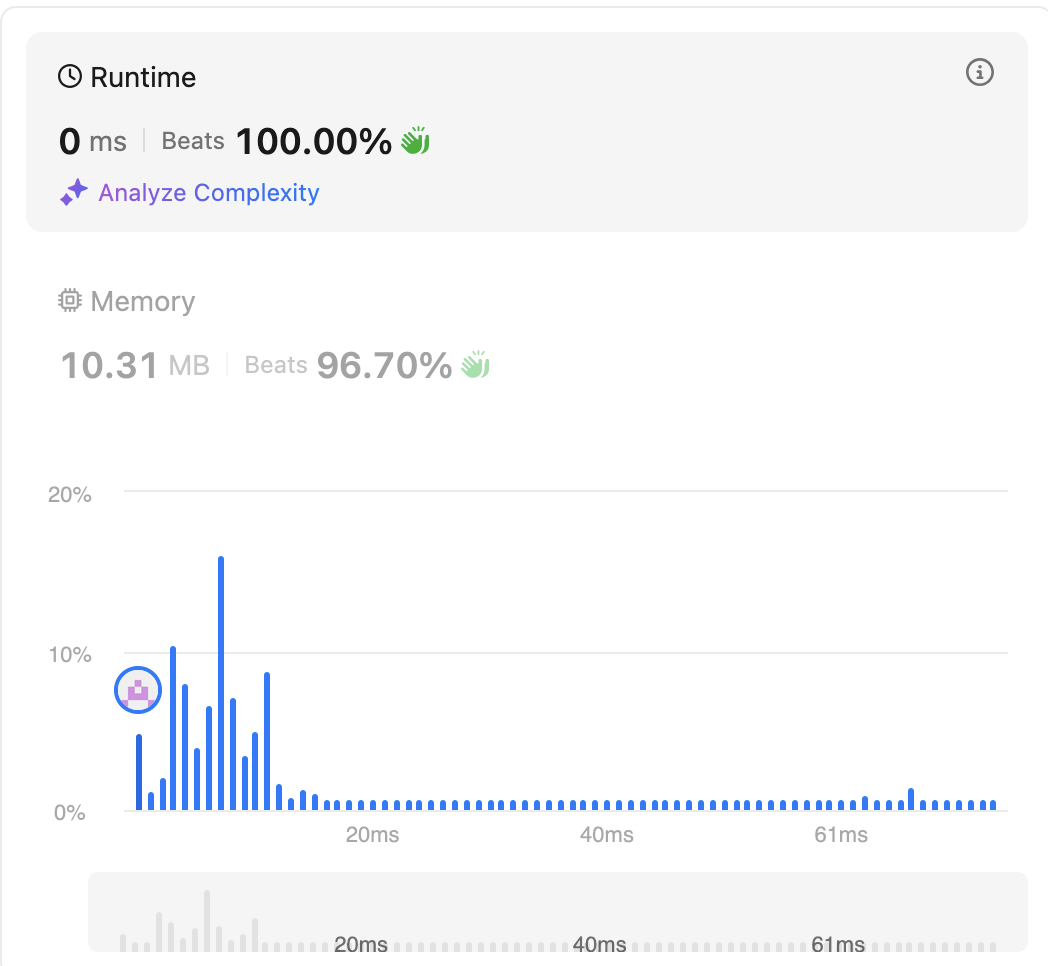This screenshot has width=1048, height=966.
Task: Click the clock icon beside Runtime
Action: coord(70,77)
